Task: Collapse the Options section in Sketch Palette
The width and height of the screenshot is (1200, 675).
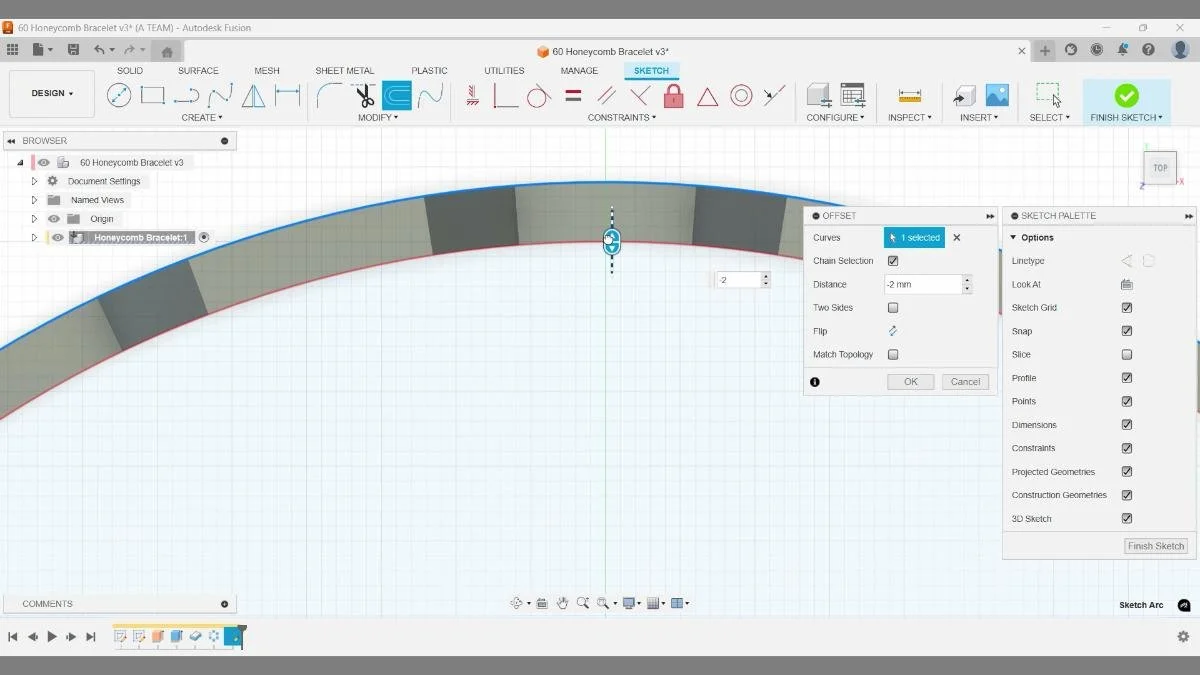Action: [1013, 237]
